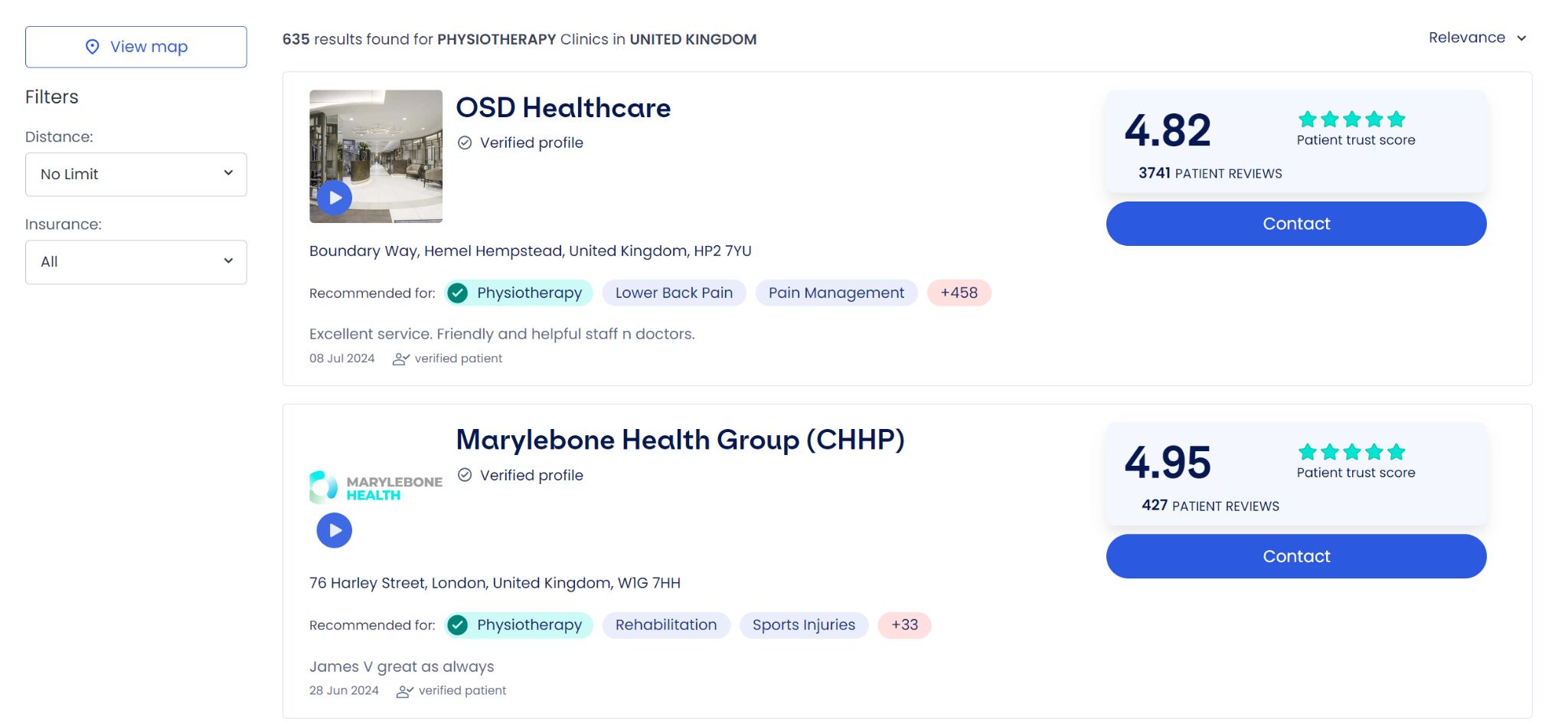1568x727 pixels.
Task: Expand the +458 additional tags
Action: pyautogui.click(x=959, y=293)
